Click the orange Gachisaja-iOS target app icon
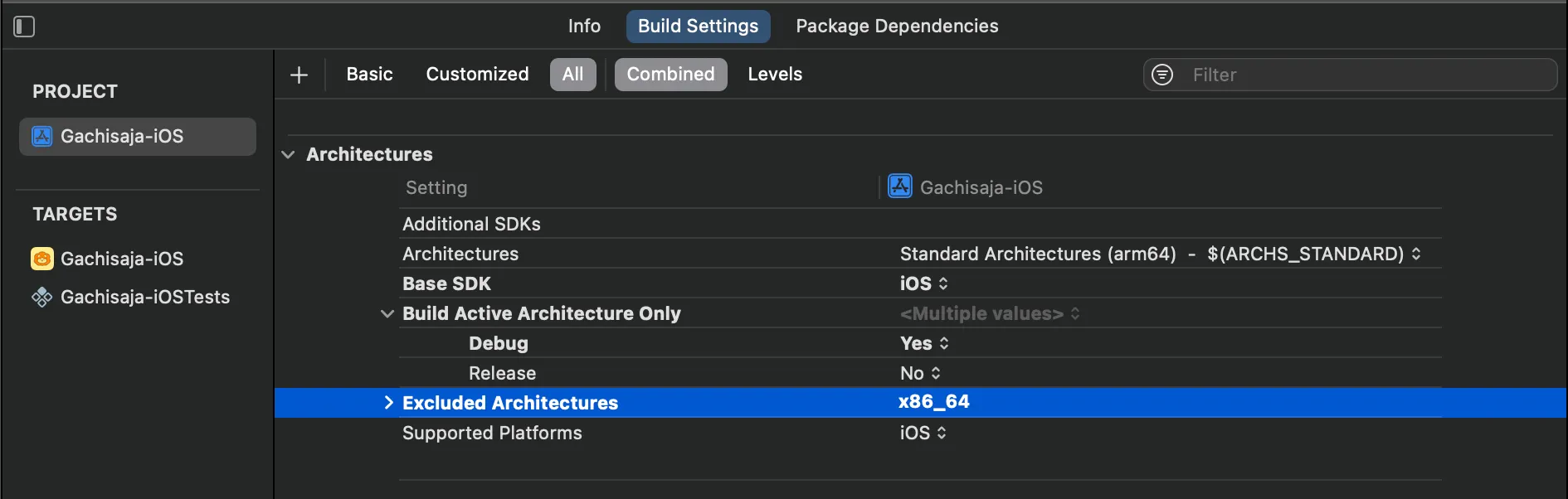Image resolution: width=1568 pixels, height=499 pixels. coord(42,259)
